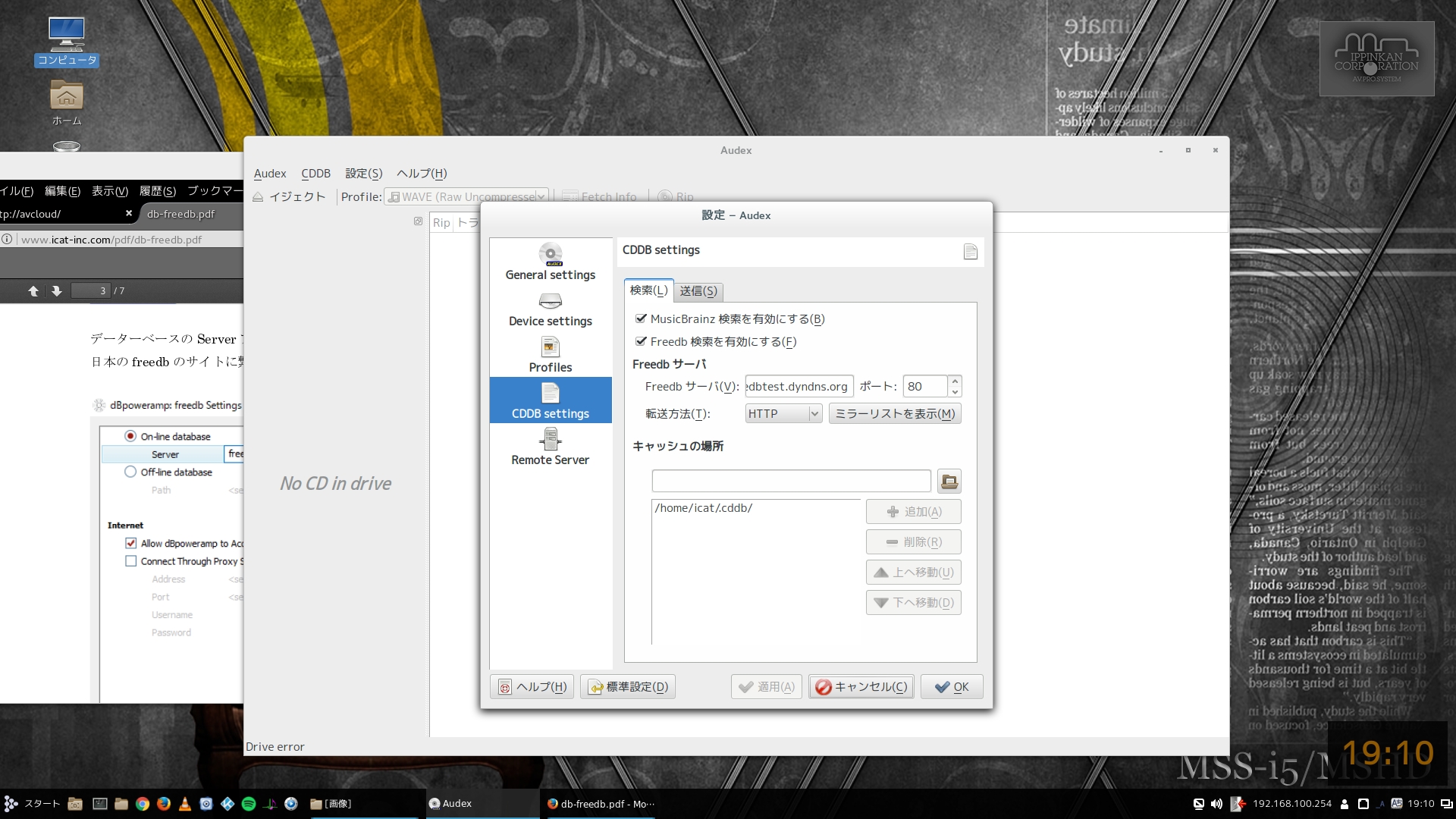Viewport: 1456px width, 819px height.
Task: Open Device settings in the sidebar
Action: click(551, 309)
